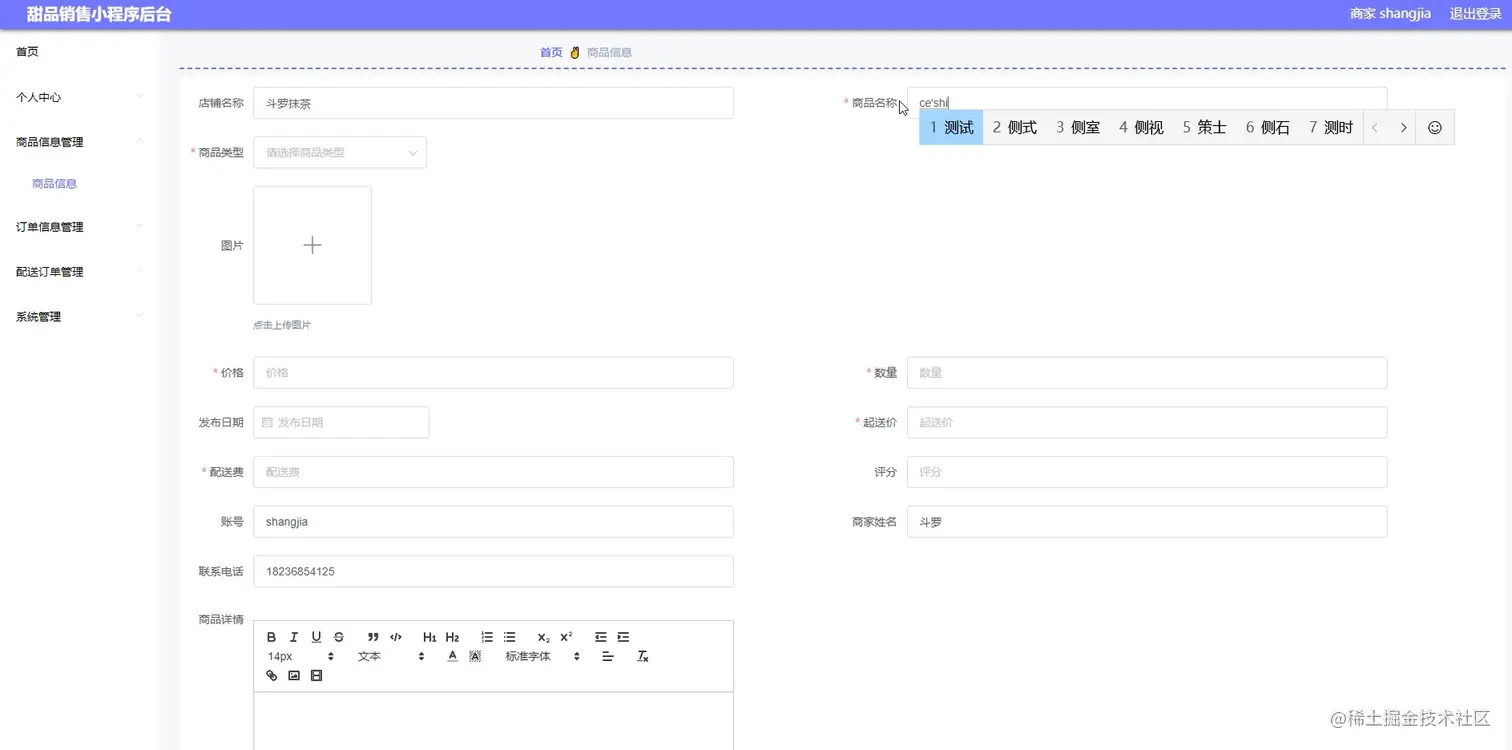
Task: Choose IME candidate 测试
Action: tap(951, 127)
